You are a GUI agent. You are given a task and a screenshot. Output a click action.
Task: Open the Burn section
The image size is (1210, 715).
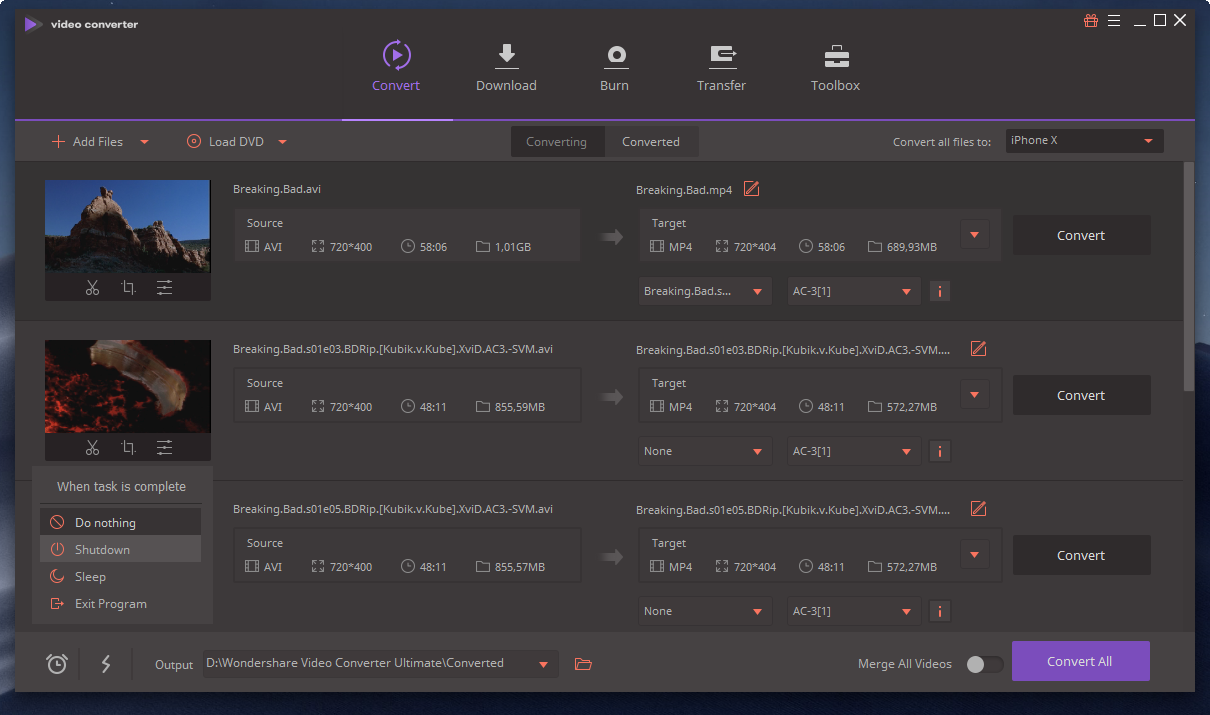pyautogui.click(x=614, y=67)
